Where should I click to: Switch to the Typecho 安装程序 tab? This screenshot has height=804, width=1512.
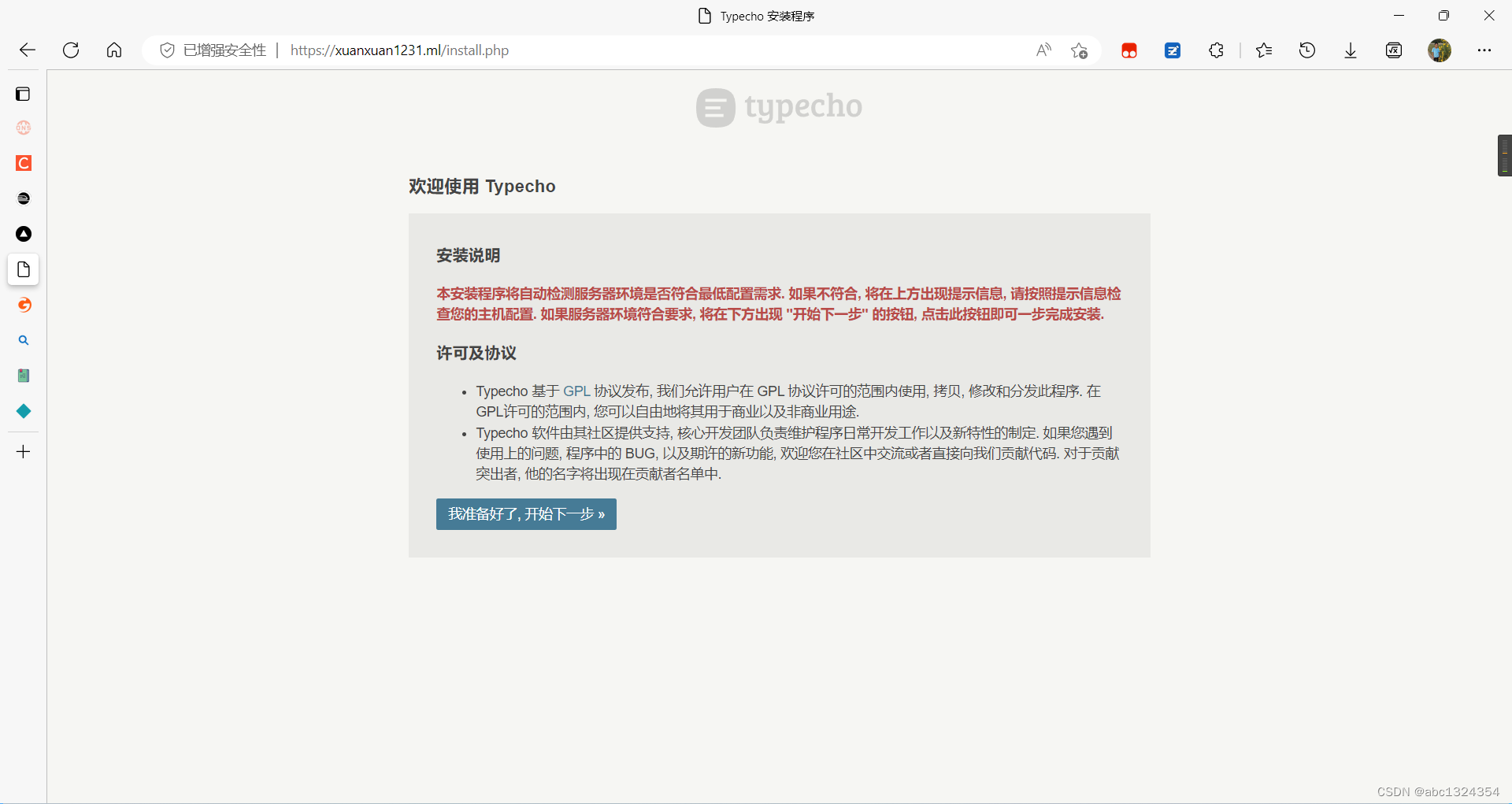tap(755, 15)
